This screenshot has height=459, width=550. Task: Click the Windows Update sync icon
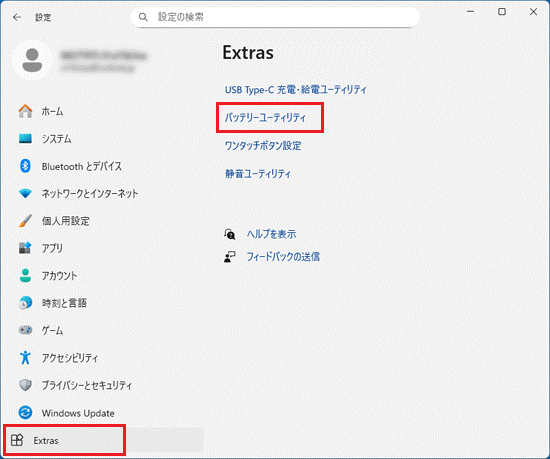point(25,412)
